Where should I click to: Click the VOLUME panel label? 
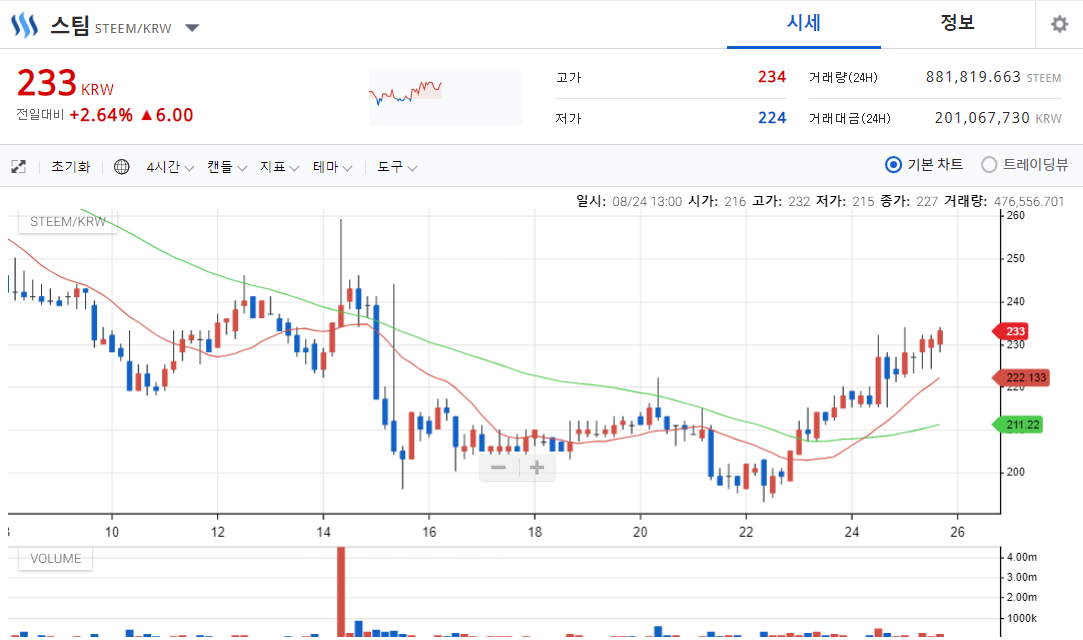(55, 559)
